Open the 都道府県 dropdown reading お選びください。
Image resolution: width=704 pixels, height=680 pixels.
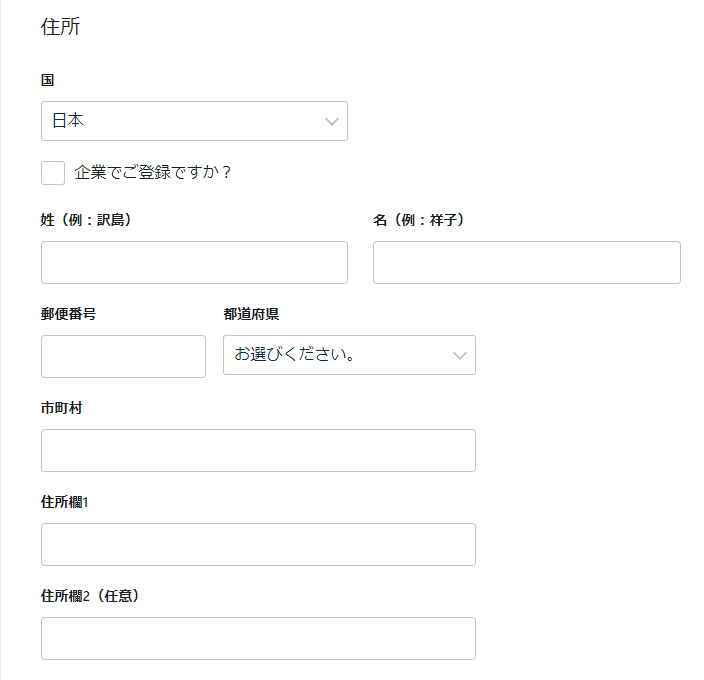[x=349, y=355]
